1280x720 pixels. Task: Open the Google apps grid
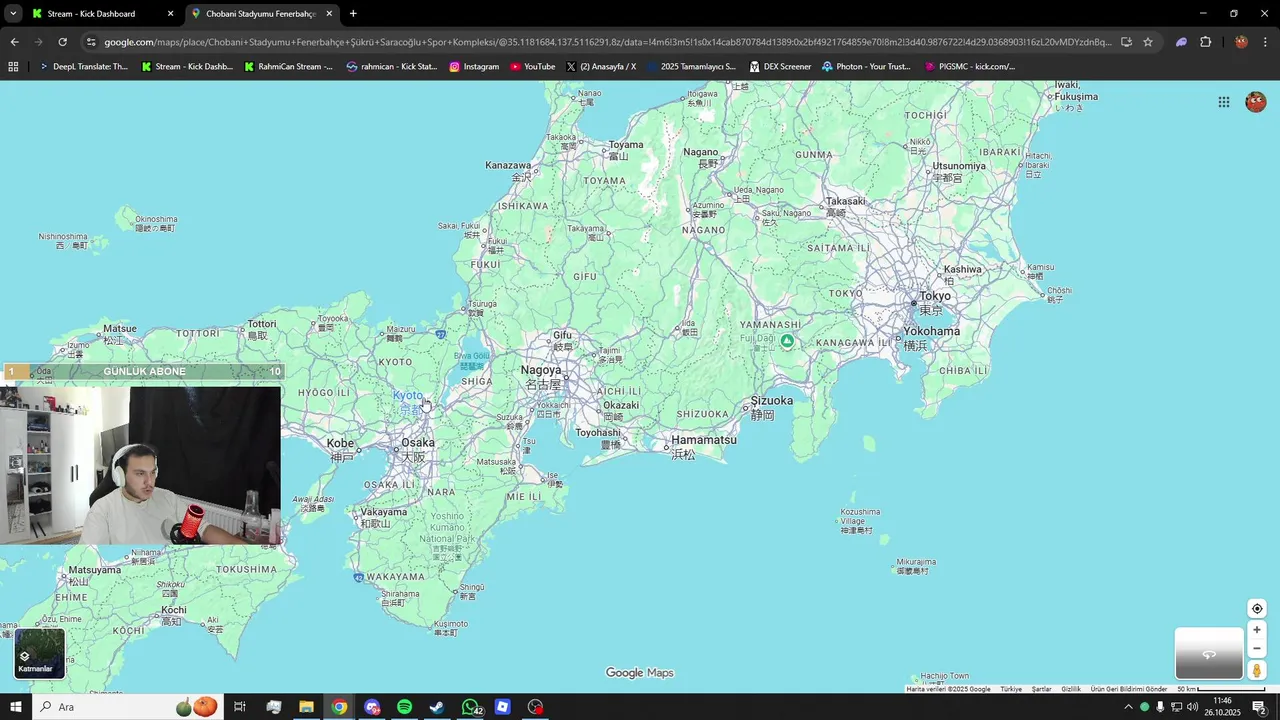click(1223, 102)
